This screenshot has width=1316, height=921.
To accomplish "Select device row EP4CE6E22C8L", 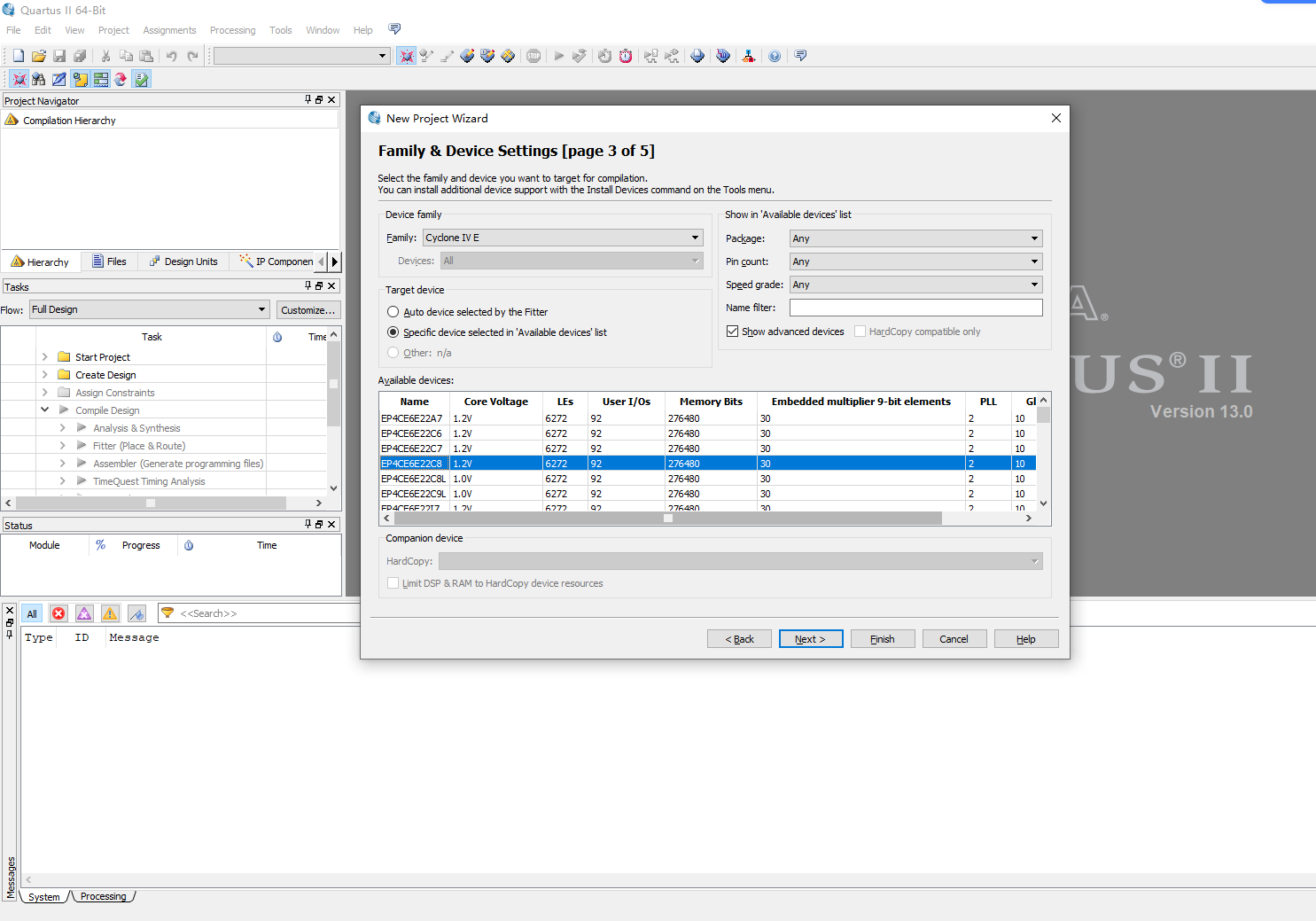I will tap(707, 479).
